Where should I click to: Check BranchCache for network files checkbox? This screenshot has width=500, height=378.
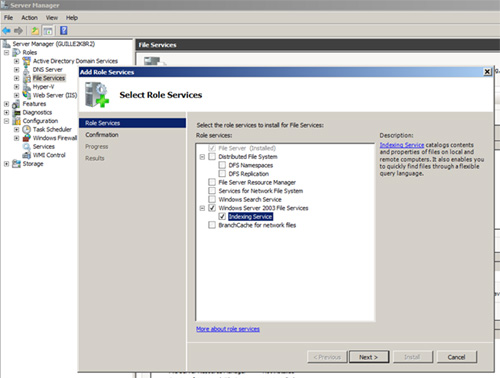pos(212,225)
